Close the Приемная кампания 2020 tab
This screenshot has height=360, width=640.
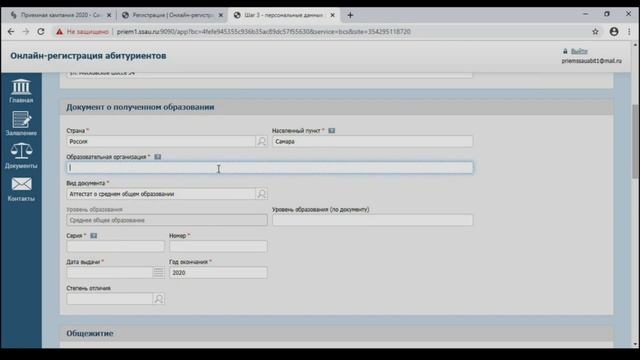[x=109, y=15]
